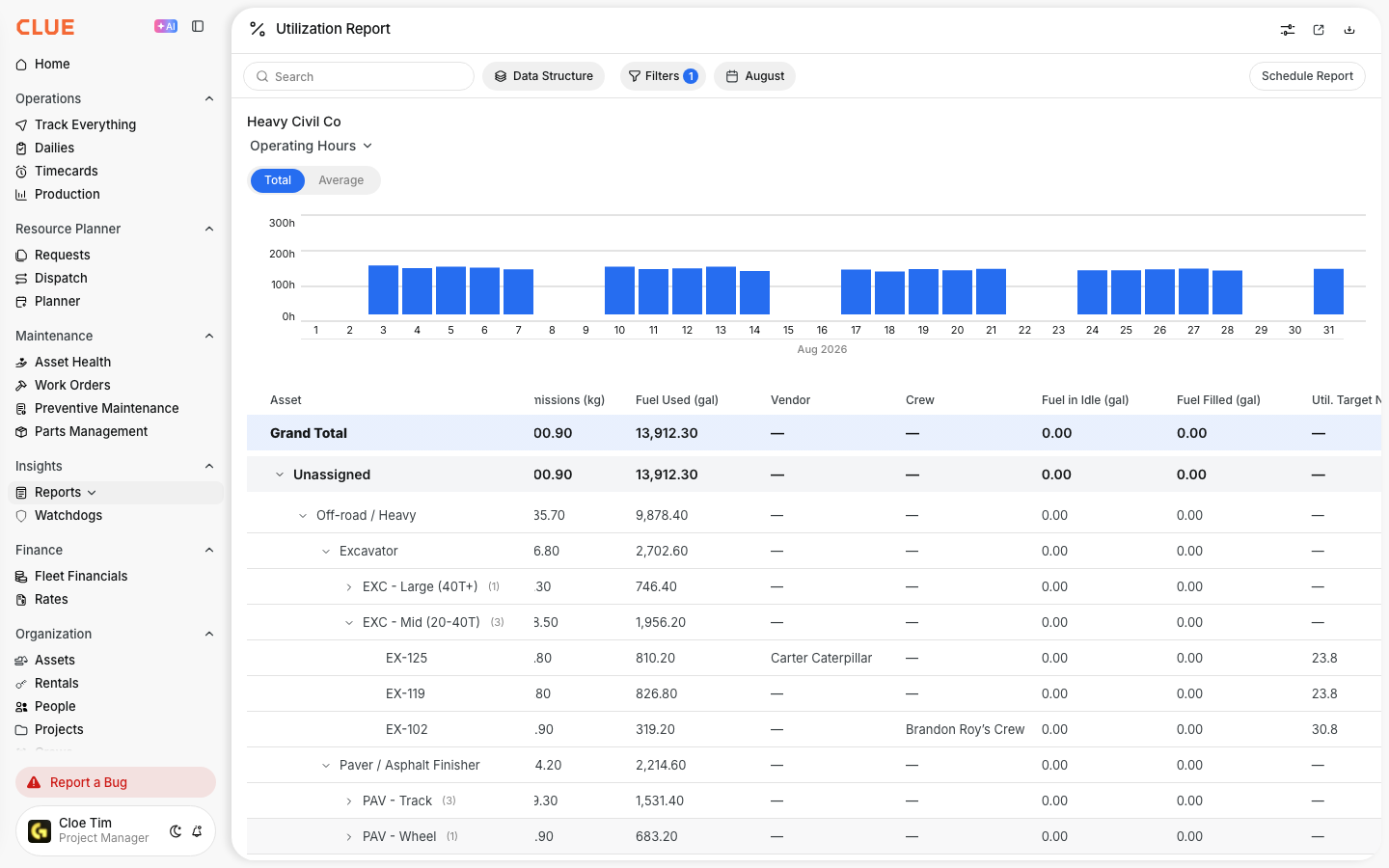Expand the PAV - Track row
The image size is (1389, 868).
(349, 801)
